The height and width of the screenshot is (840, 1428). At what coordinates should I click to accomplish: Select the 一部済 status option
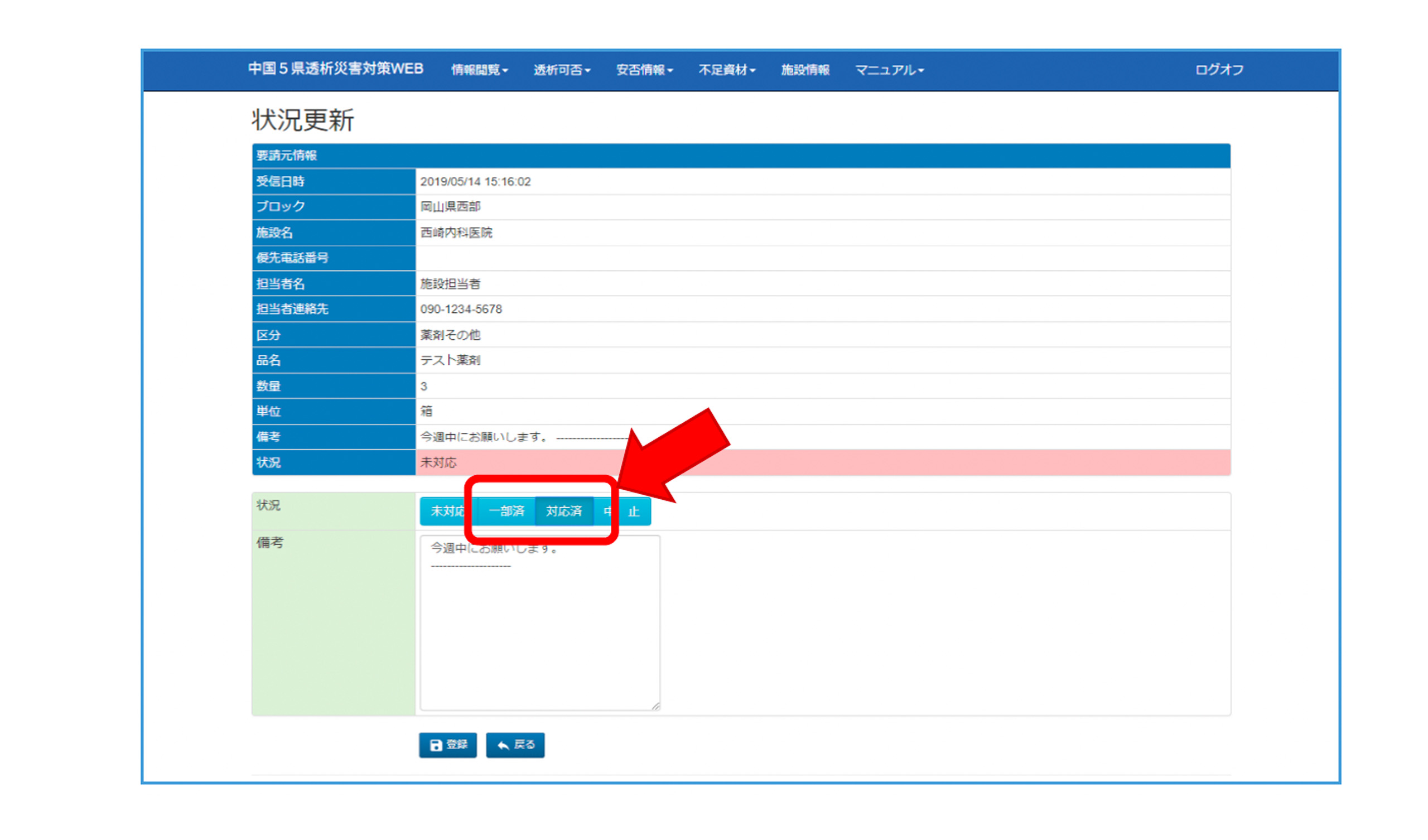(506, 511)
